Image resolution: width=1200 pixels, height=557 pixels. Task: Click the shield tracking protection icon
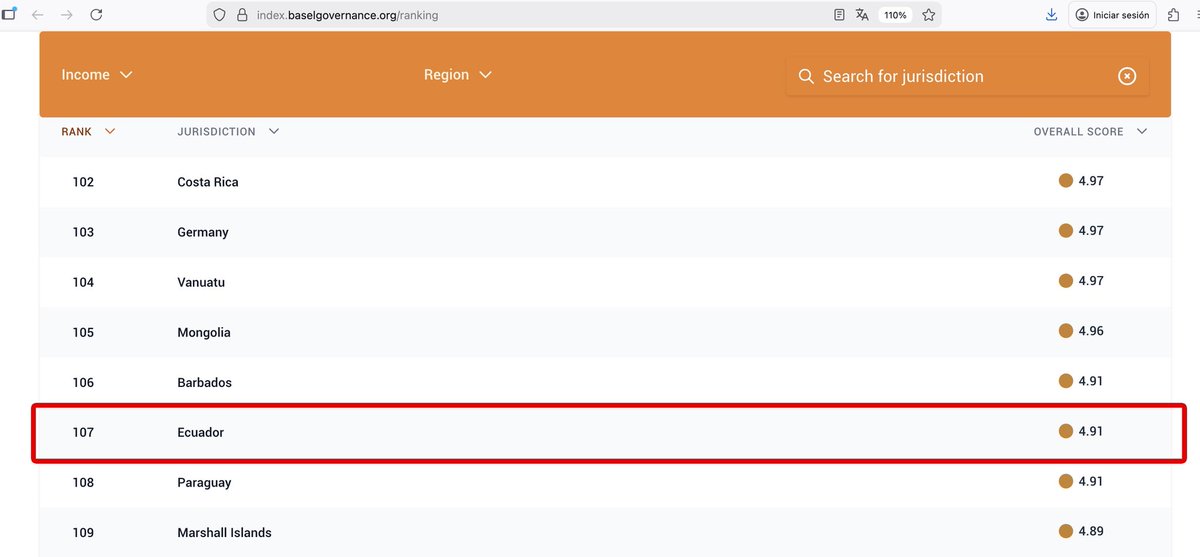[221, 15]
